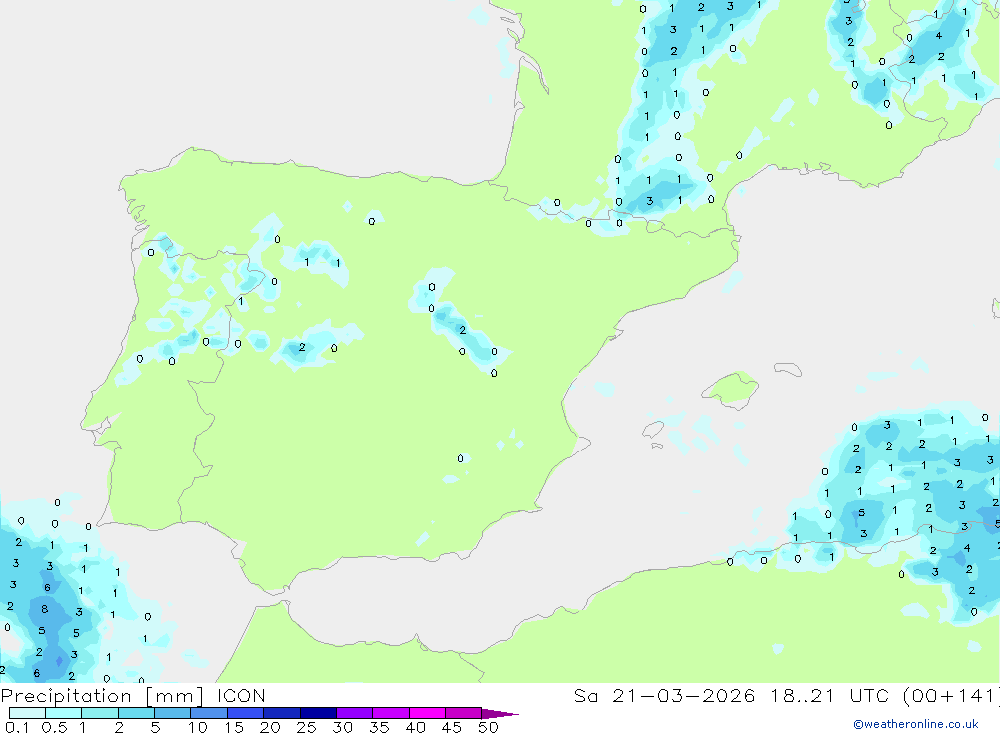The width and height of the screenshot is (1000, 733).
Task: Click the '35' legend scale label
Action: tap(379, 727)
